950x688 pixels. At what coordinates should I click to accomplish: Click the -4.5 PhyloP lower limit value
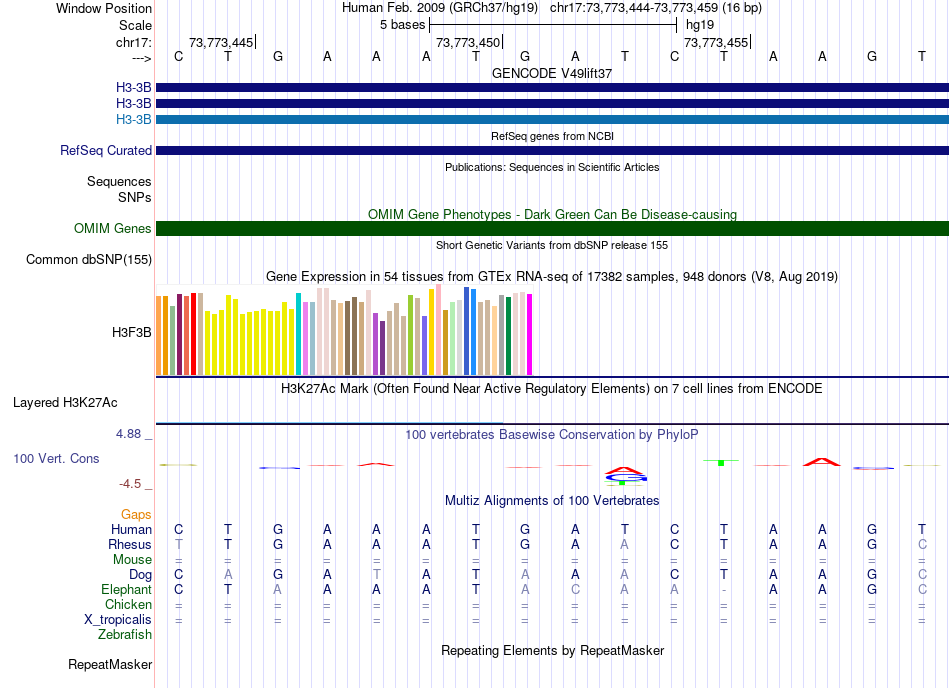[130, 484]
